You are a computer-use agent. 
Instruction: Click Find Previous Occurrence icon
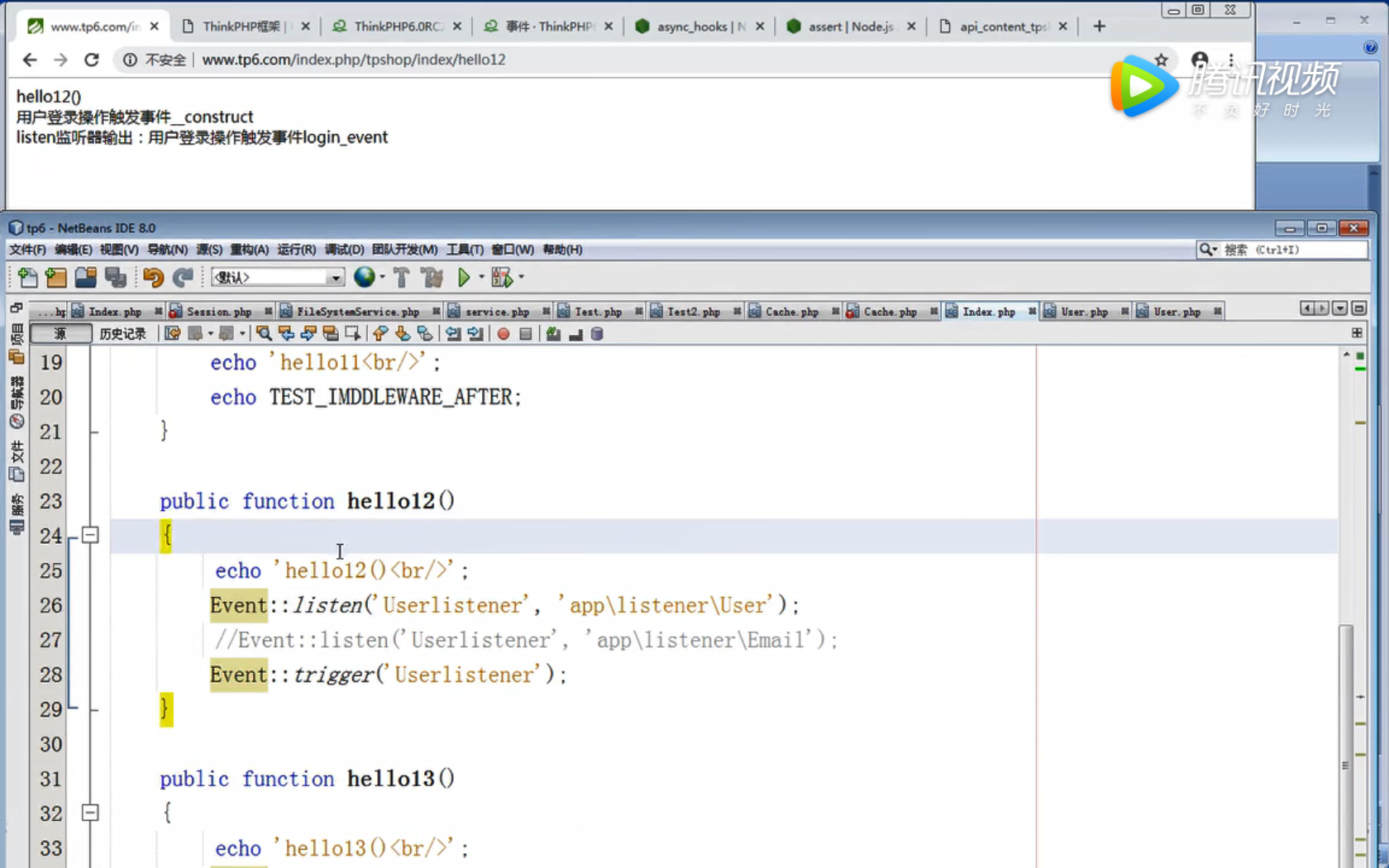286,334
